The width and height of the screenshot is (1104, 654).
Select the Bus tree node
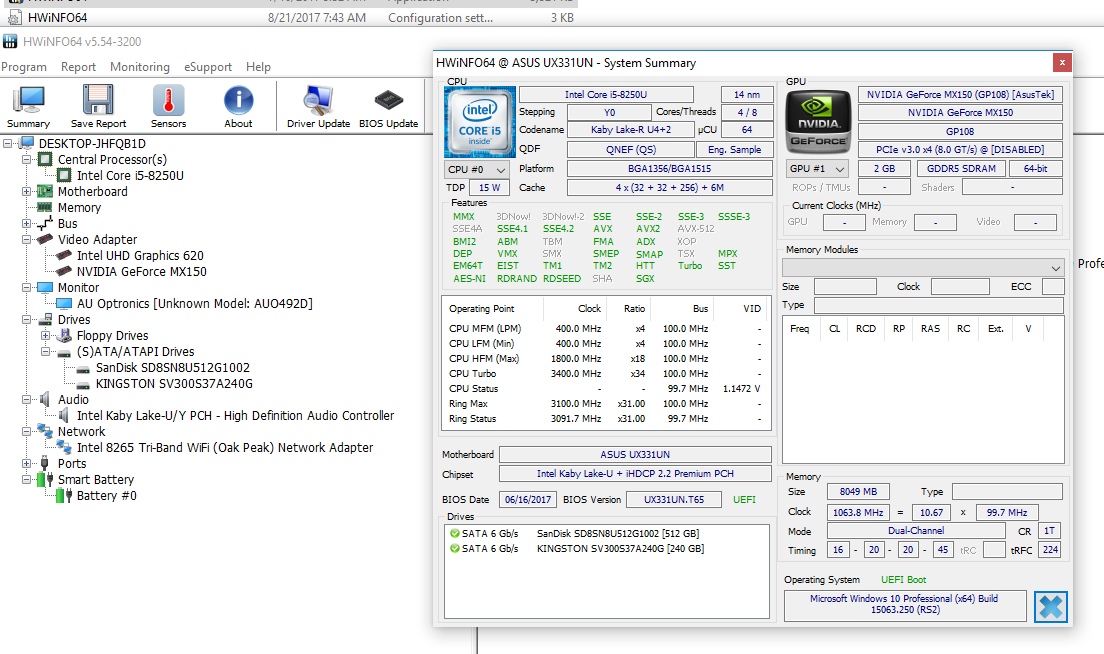(67, 224)
